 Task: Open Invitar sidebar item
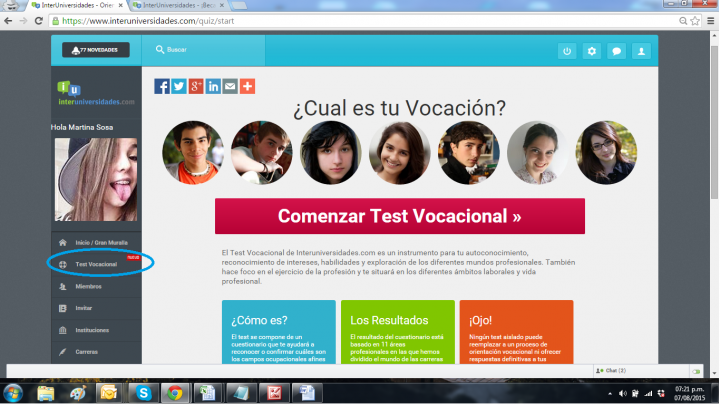(96, 308)
